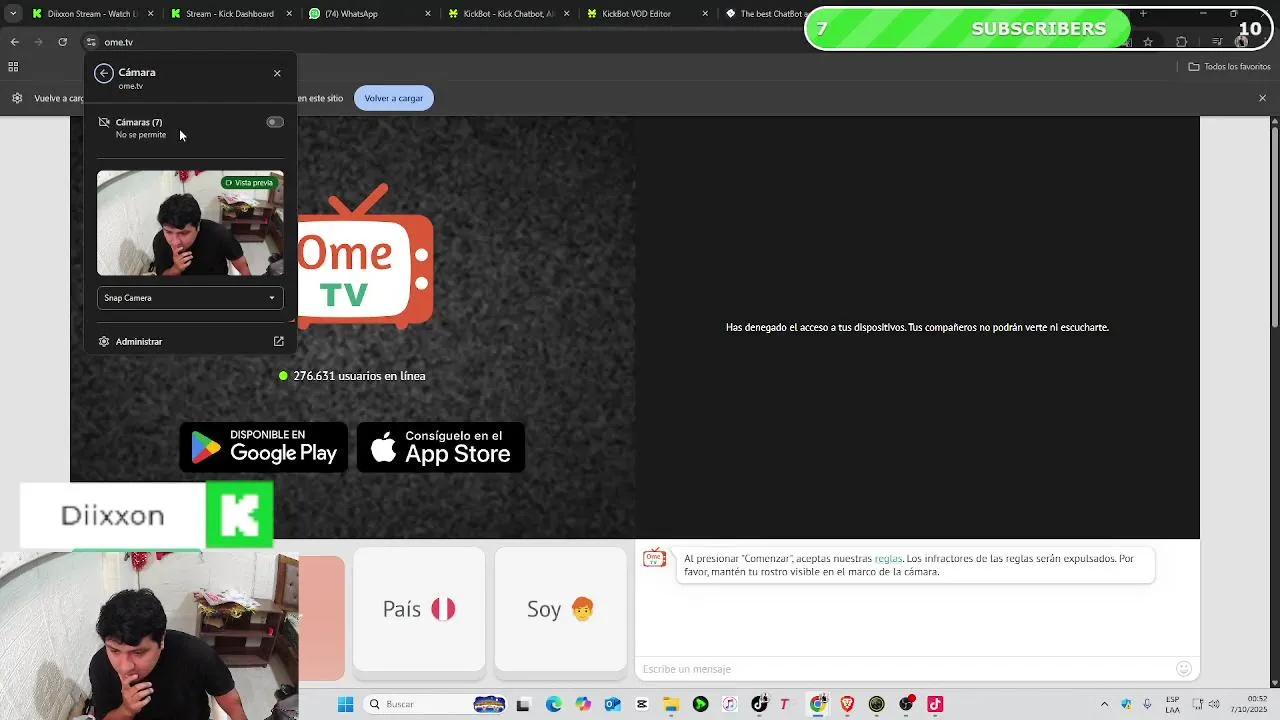Navigate back with the browser back arrow
Screen dimensions: 1280x720
coord(14,42)
